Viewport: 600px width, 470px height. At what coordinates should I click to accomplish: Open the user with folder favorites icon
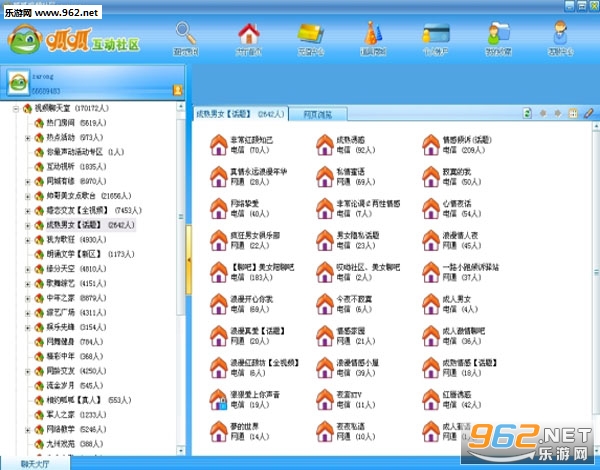coord(498,34)
